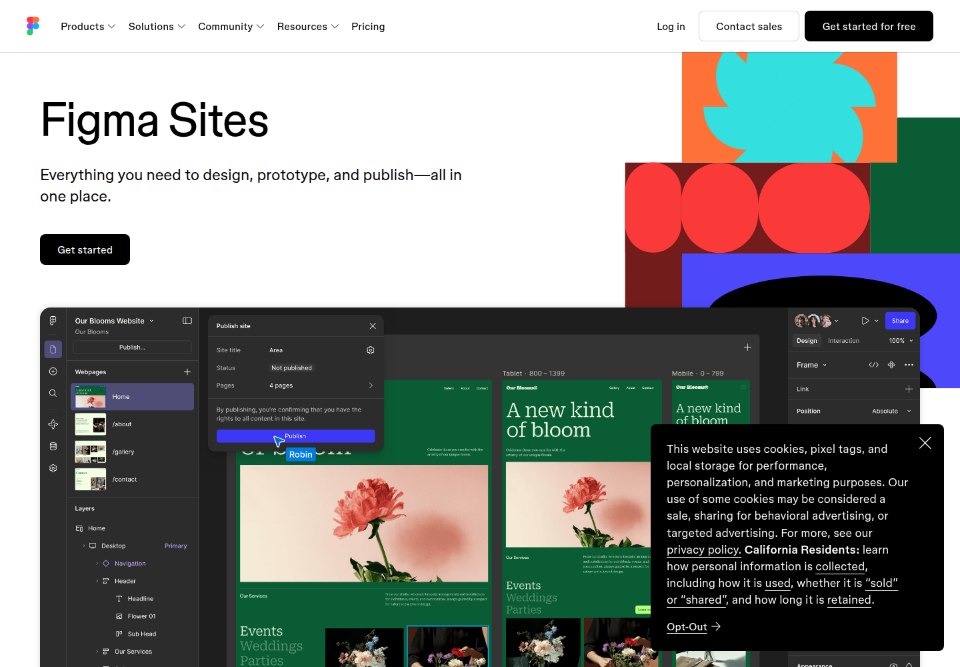Click the search icon in left rail
This screenshot has width=960, height=667.
point(53,393)
